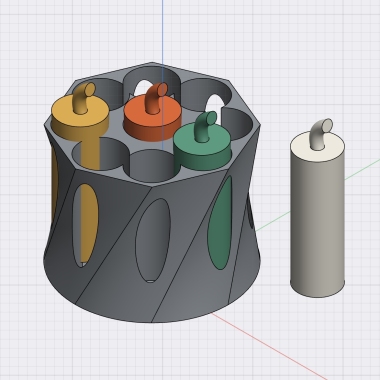This screenshot has width=380, height=380.
Task: Click the empty center oval cutout on holder
Action: (153, 240)
